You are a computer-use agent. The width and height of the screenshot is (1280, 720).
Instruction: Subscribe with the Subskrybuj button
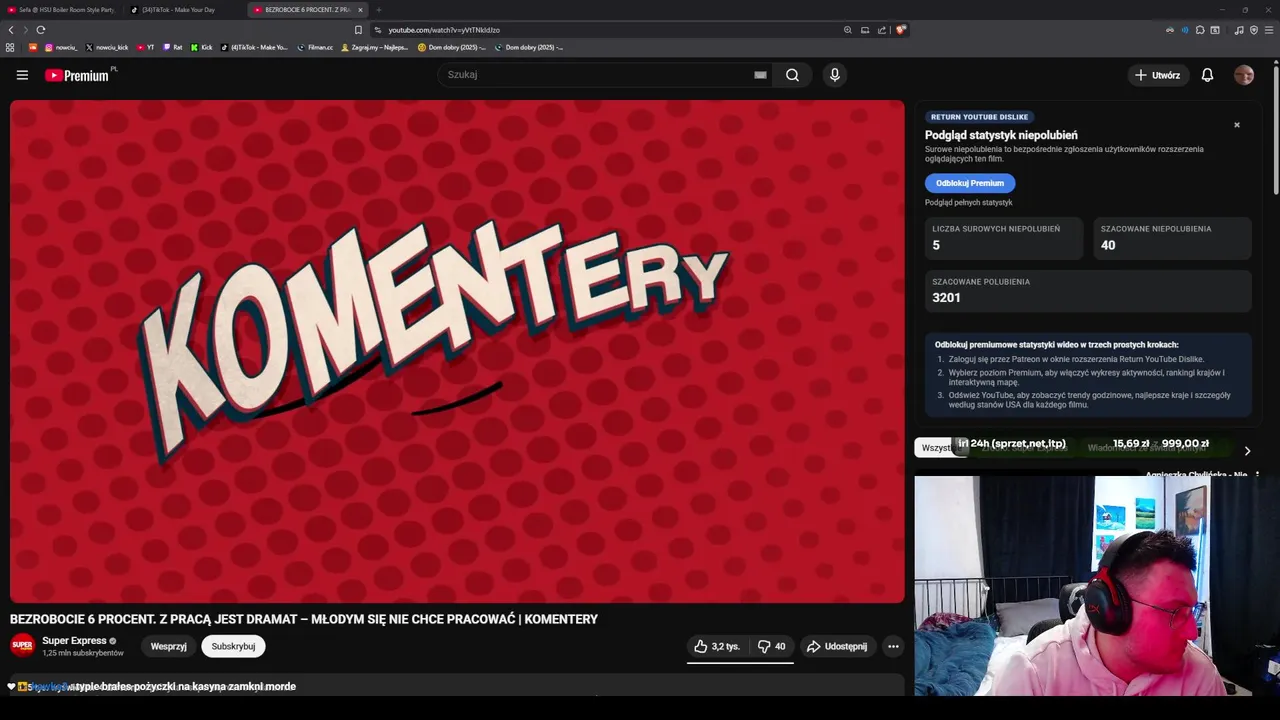click(233, 646)
